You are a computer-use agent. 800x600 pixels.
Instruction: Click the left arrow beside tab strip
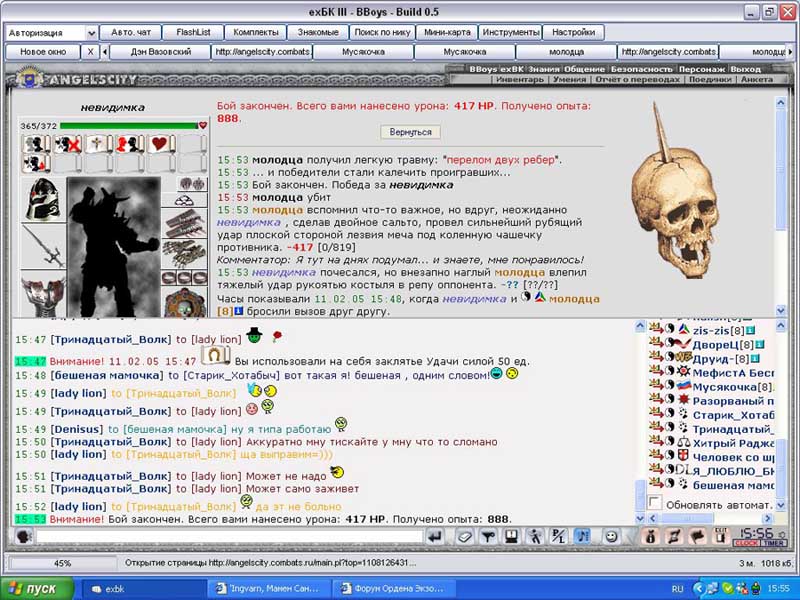(105, 52)
